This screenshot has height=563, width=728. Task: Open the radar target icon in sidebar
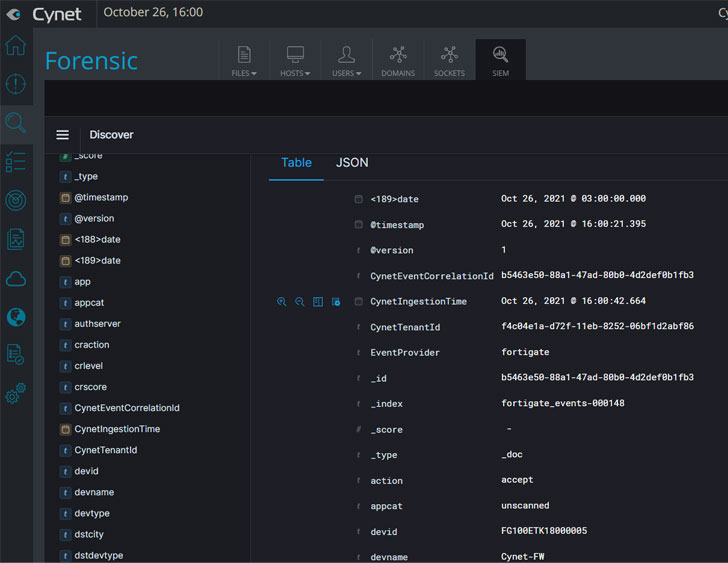pyautogui.click(x=16, y=201)
